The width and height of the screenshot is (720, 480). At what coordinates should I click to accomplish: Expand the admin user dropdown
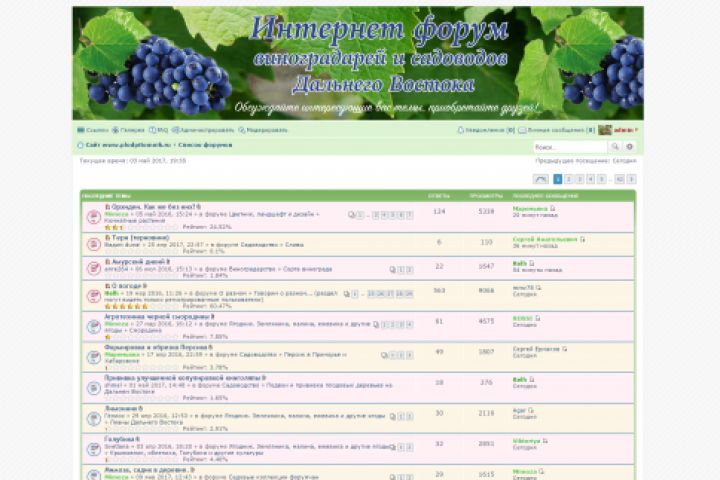[626, 130]
